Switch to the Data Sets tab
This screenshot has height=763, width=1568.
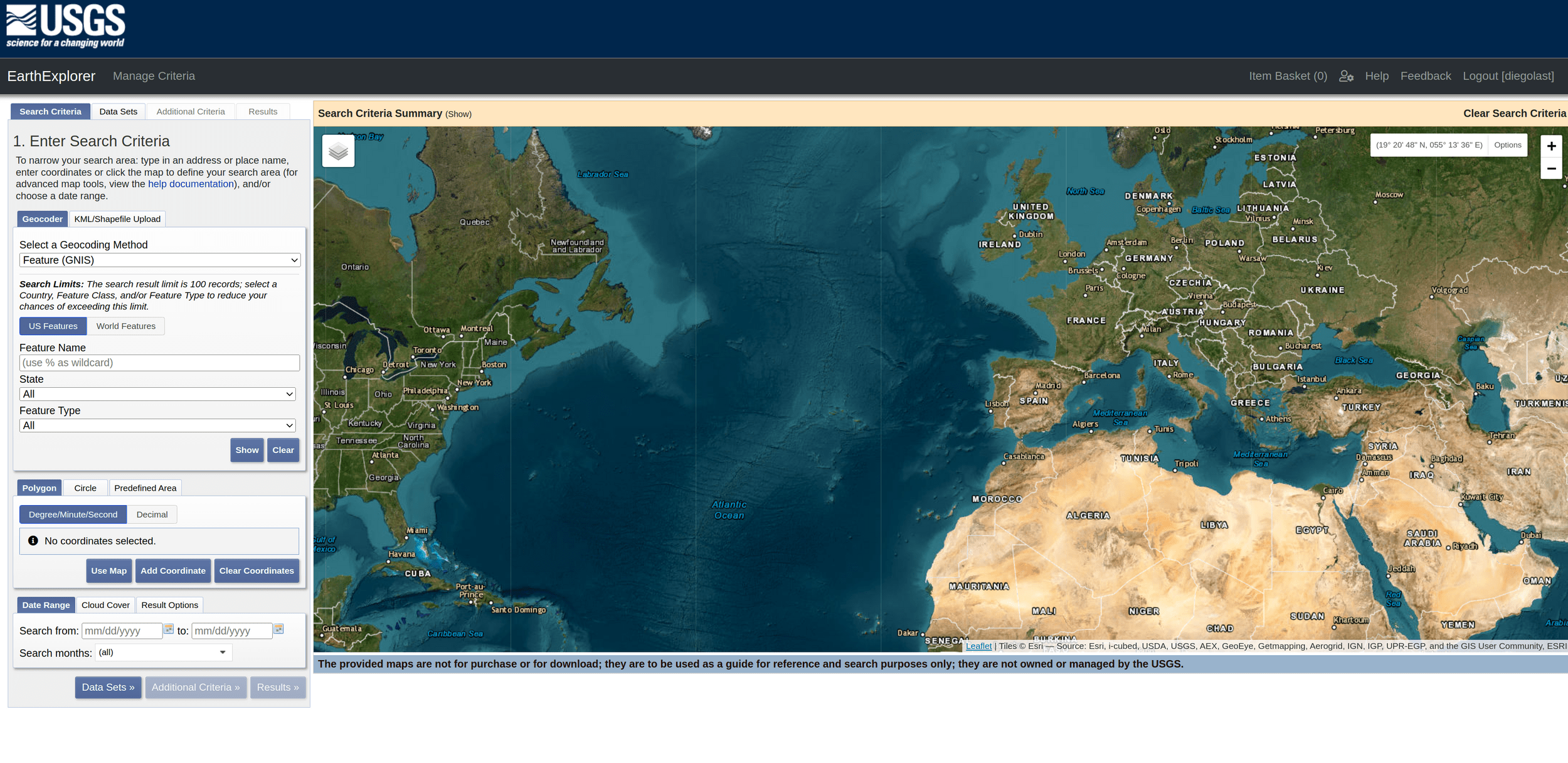tap(118, 112)
